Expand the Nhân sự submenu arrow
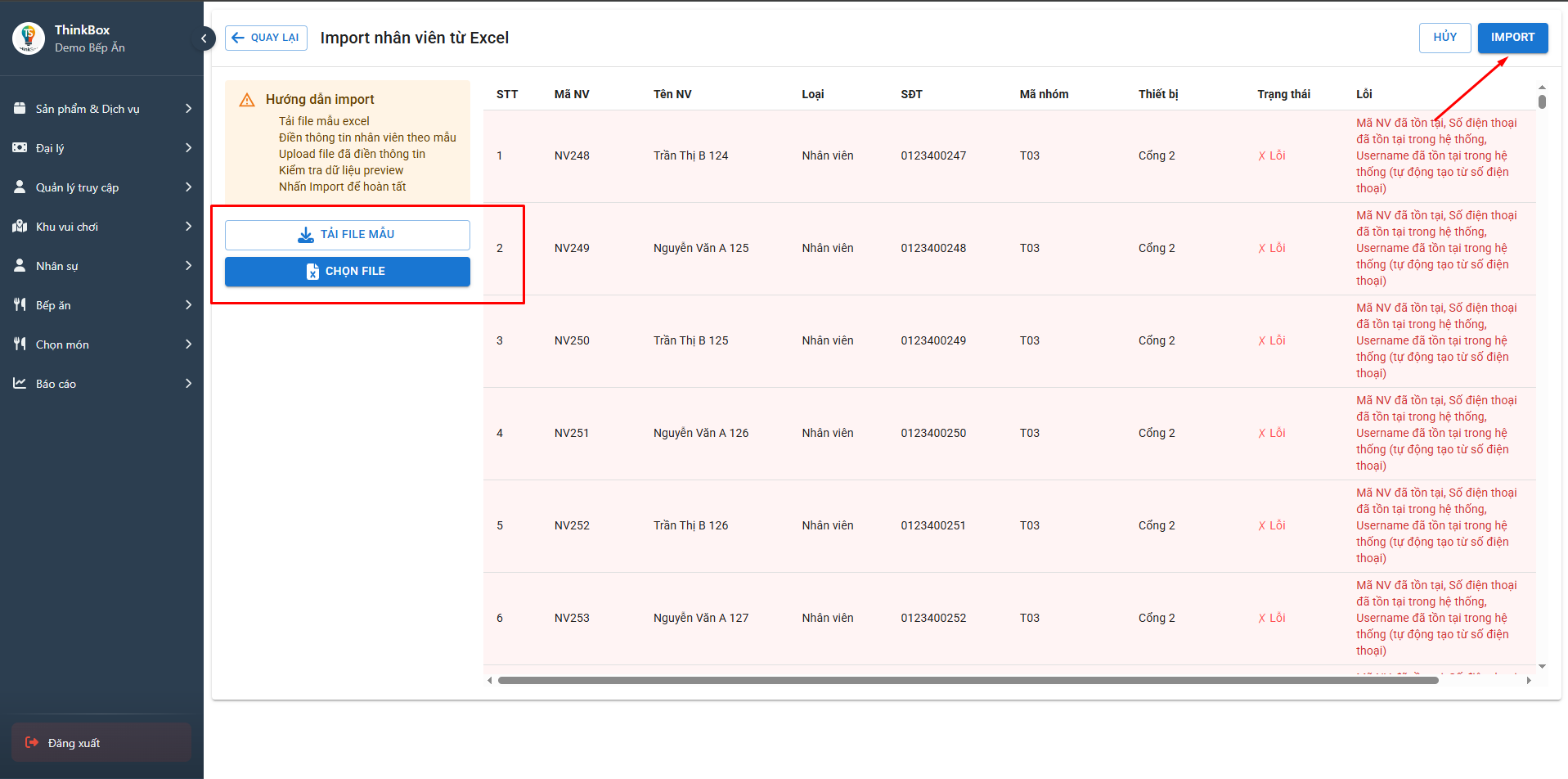Viewport: 1568px width, 779px height. (x=188, y=266)
